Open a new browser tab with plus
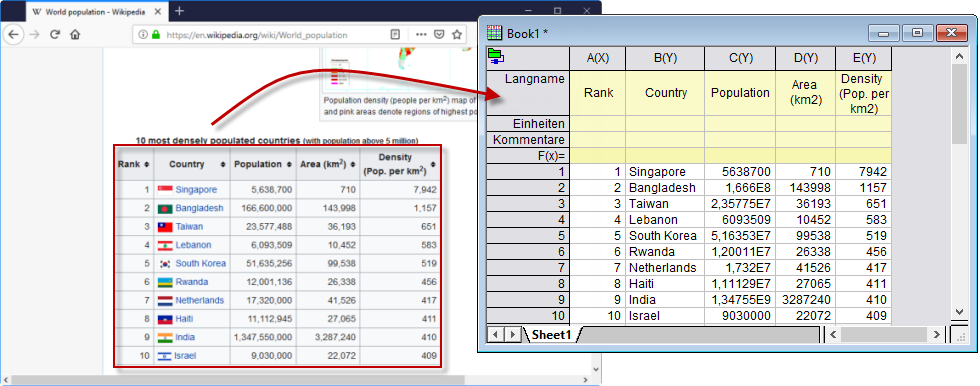980x386 pixels. pos(179,11)
